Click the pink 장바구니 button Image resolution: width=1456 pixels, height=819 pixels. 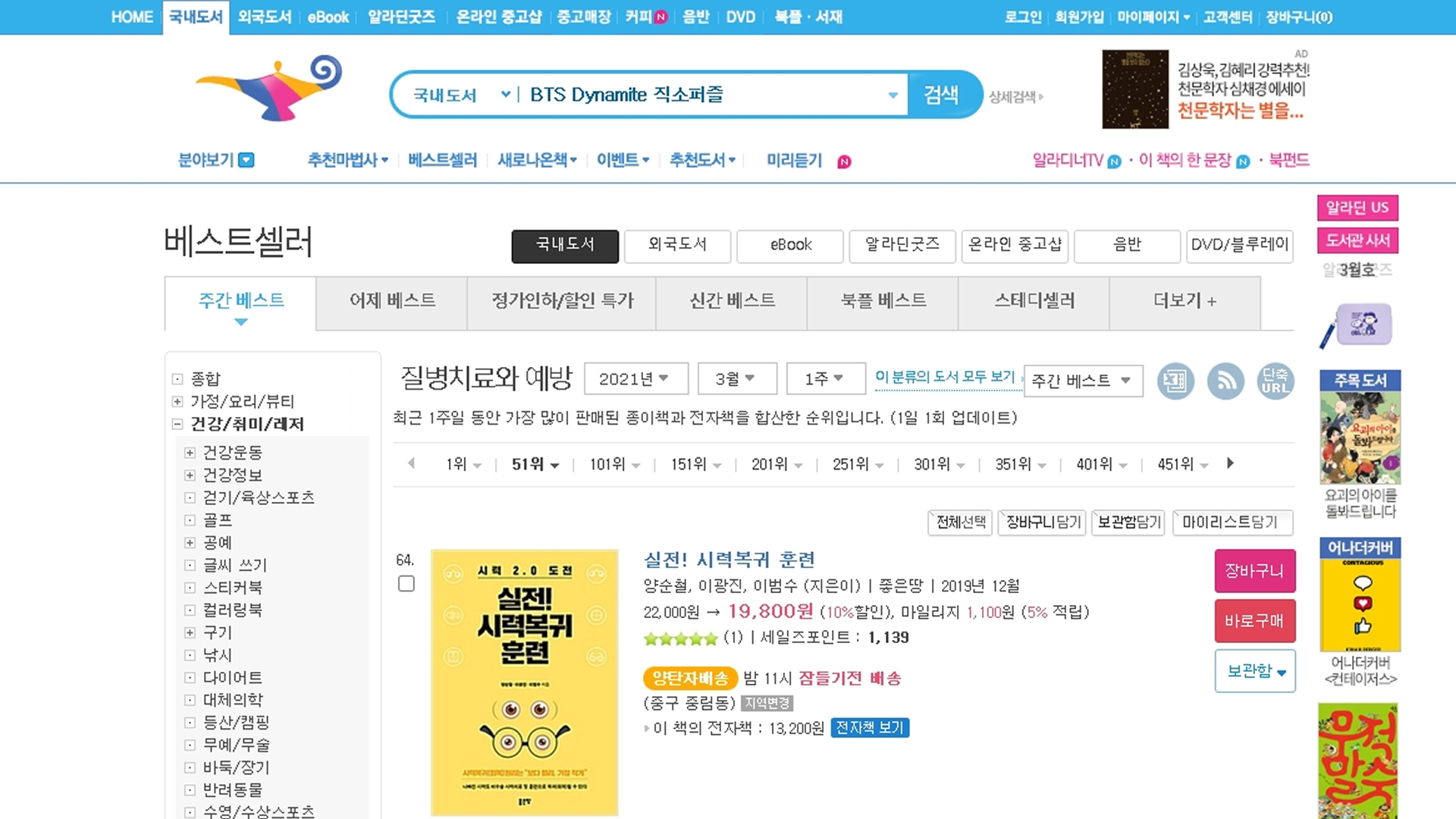[x=1254, y=571]
